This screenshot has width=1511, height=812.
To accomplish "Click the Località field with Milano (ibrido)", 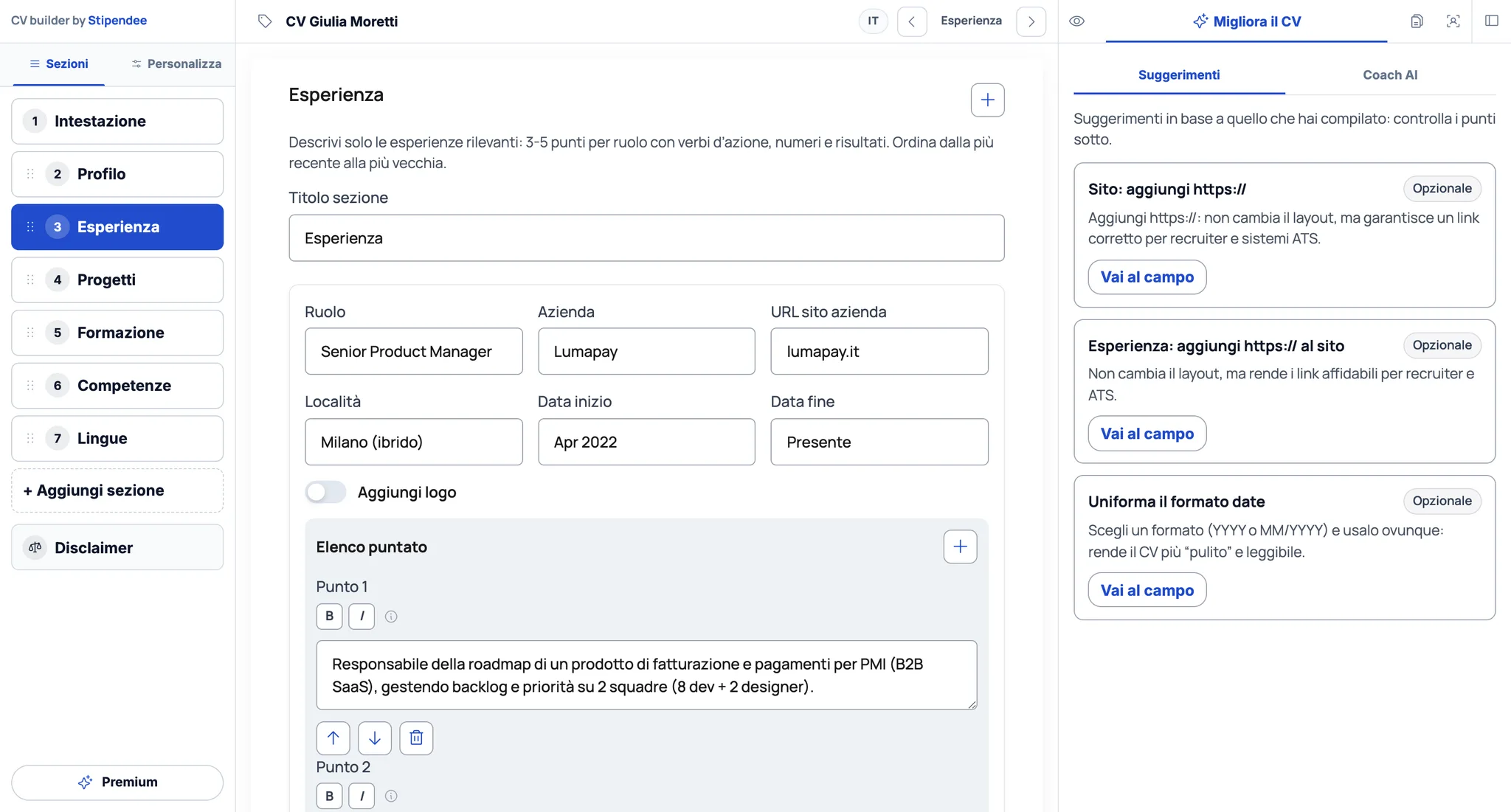I will pos(414,443).
